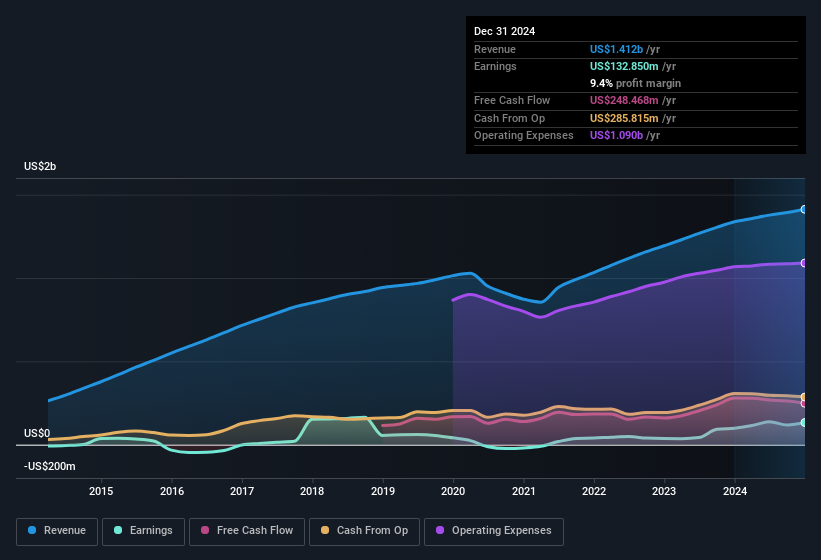Click the 2020 x-axis label
Image resolution: width=821 pixels, height=560 pixels.
pyautogui.click(x=453, y=491)
